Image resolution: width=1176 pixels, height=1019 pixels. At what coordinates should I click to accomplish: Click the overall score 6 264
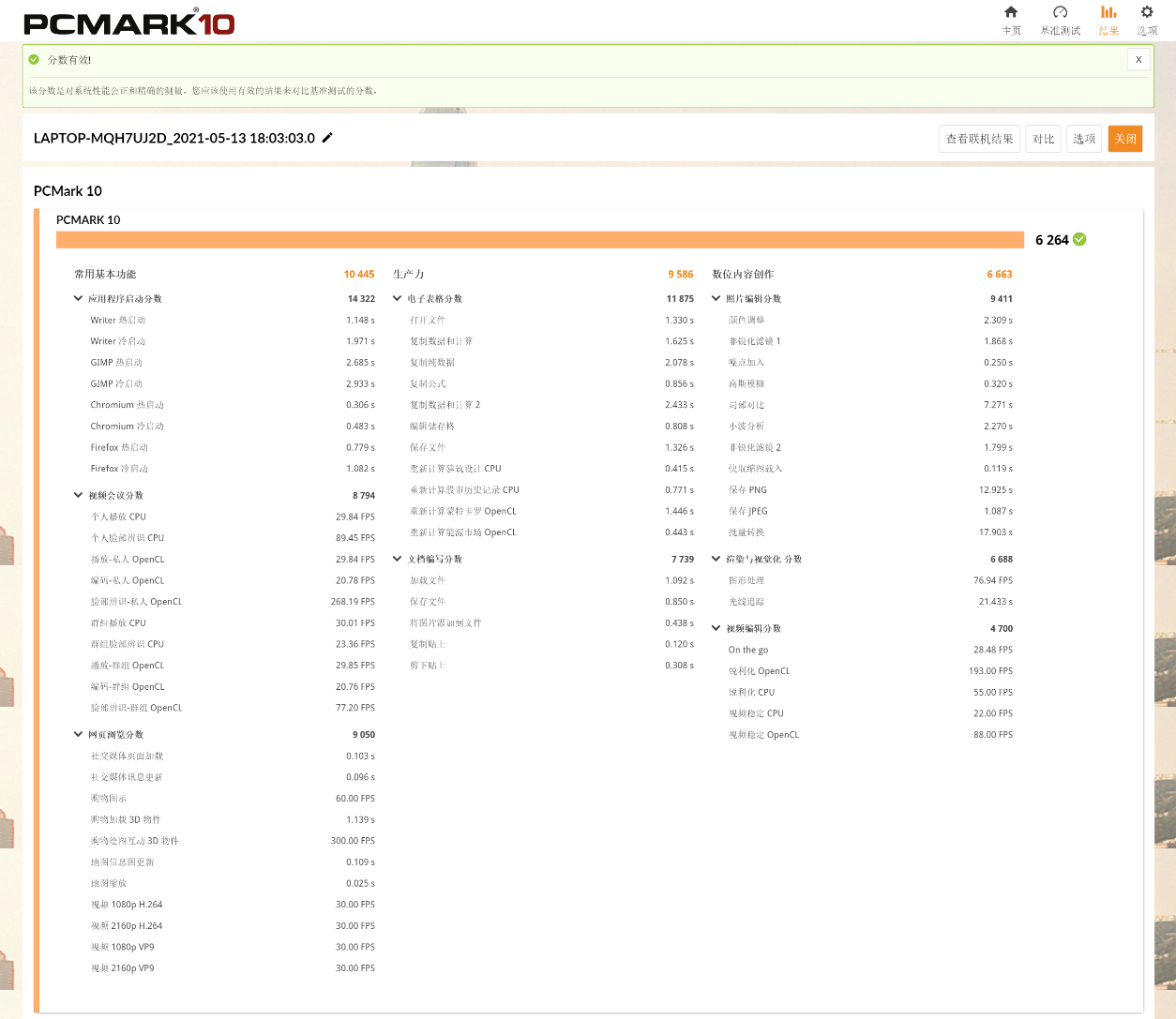pos(1051,240)
